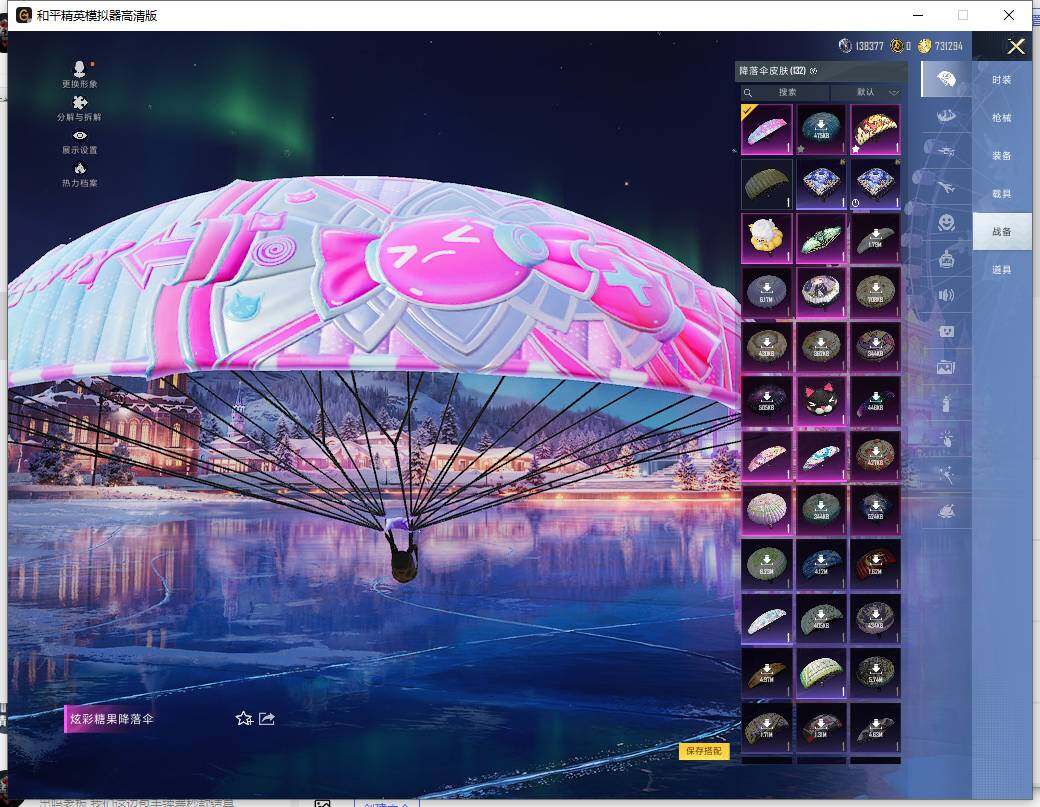Minimize the 和平精英模拟器高清版 window
The height and width of the screenshot is (807, 1040).
918,15
